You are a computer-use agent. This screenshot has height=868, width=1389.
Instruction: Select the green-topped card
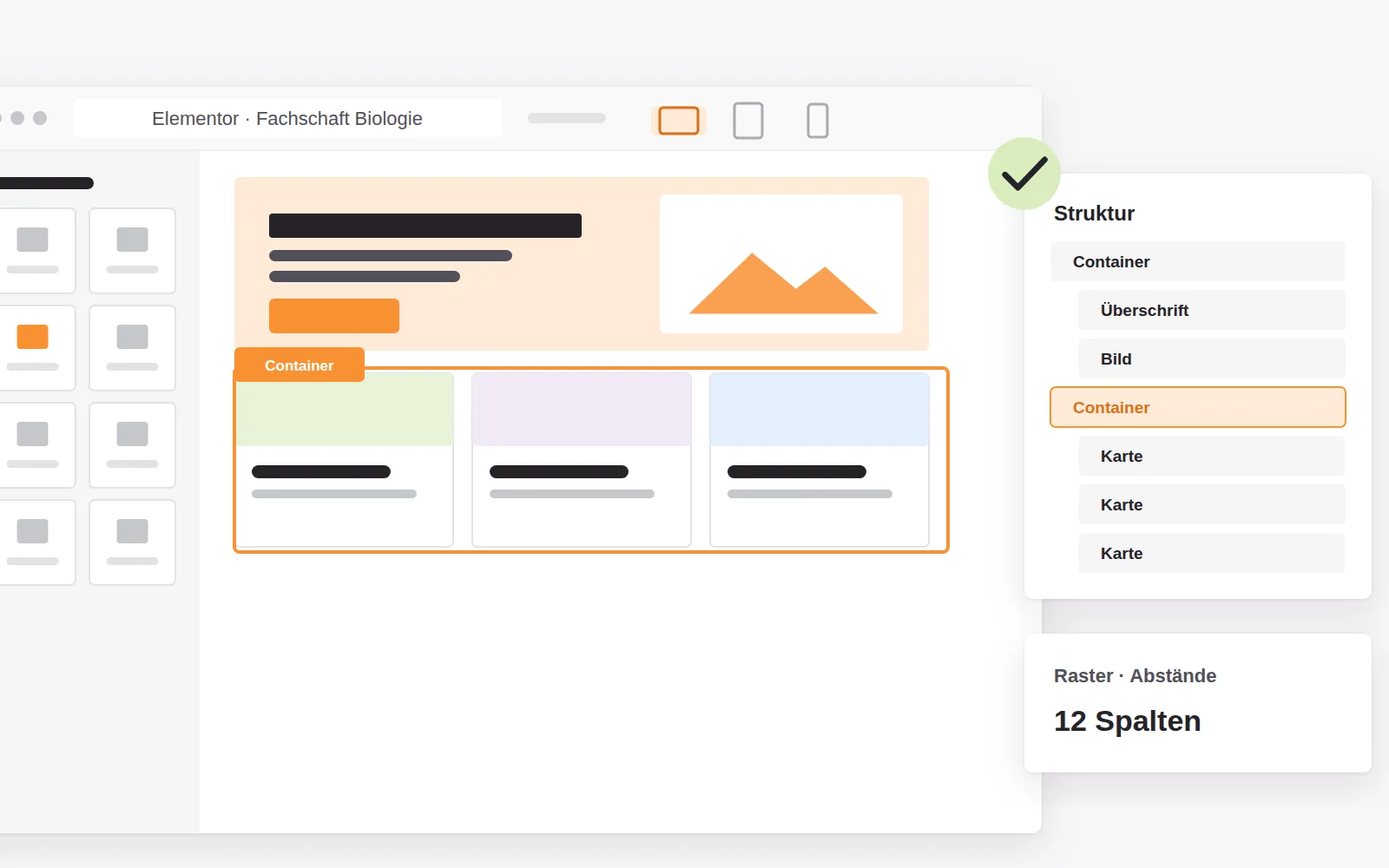coord(345,460)
